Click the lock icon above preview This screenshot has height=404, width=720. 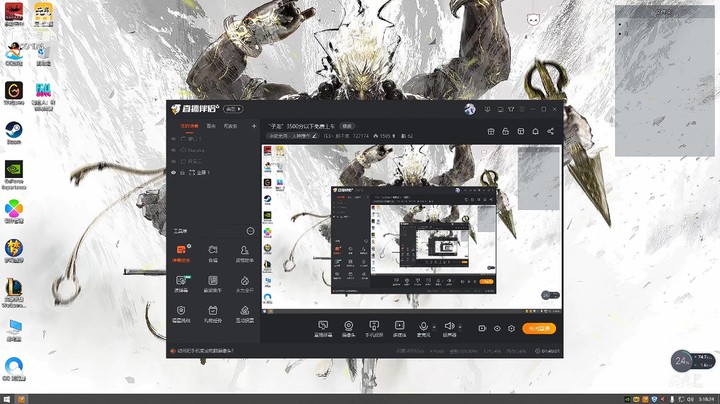pyautogui.click(x=506, y=131)
